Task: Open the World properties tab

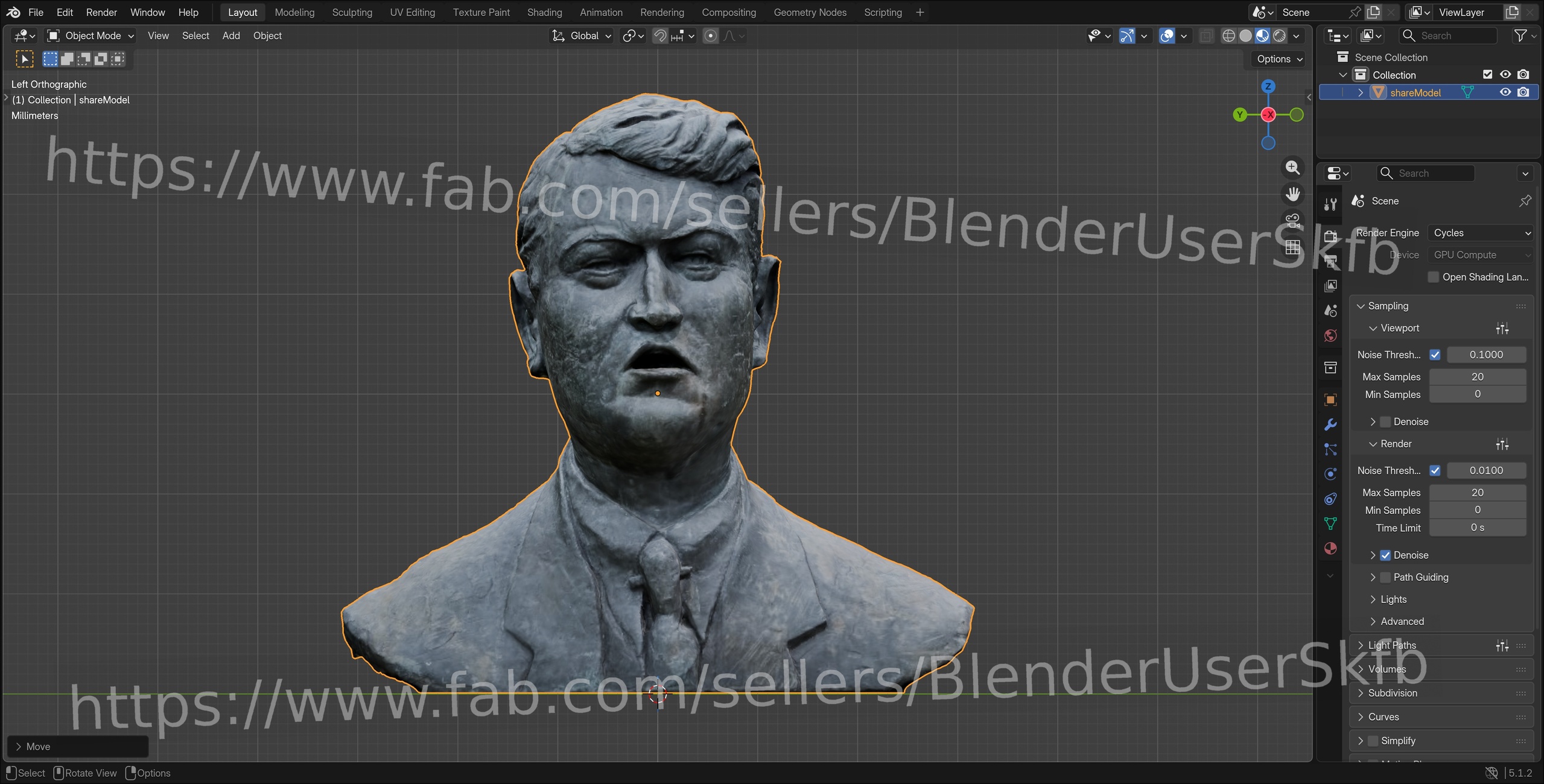Action: pyautogui.click(x=1330, y=336)
